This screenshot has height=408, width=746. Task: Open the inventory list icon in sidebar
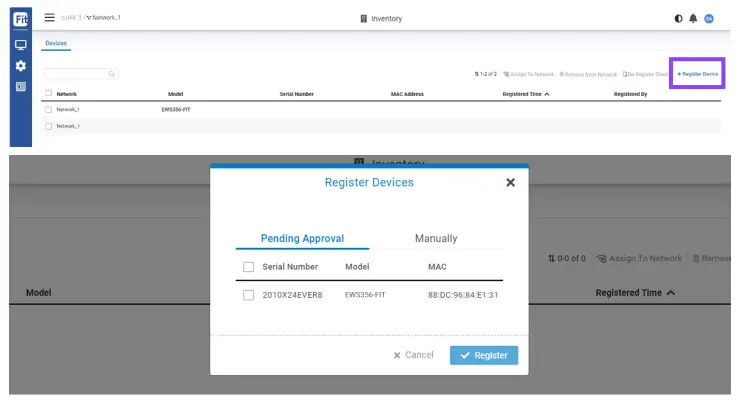pos(21,87)
